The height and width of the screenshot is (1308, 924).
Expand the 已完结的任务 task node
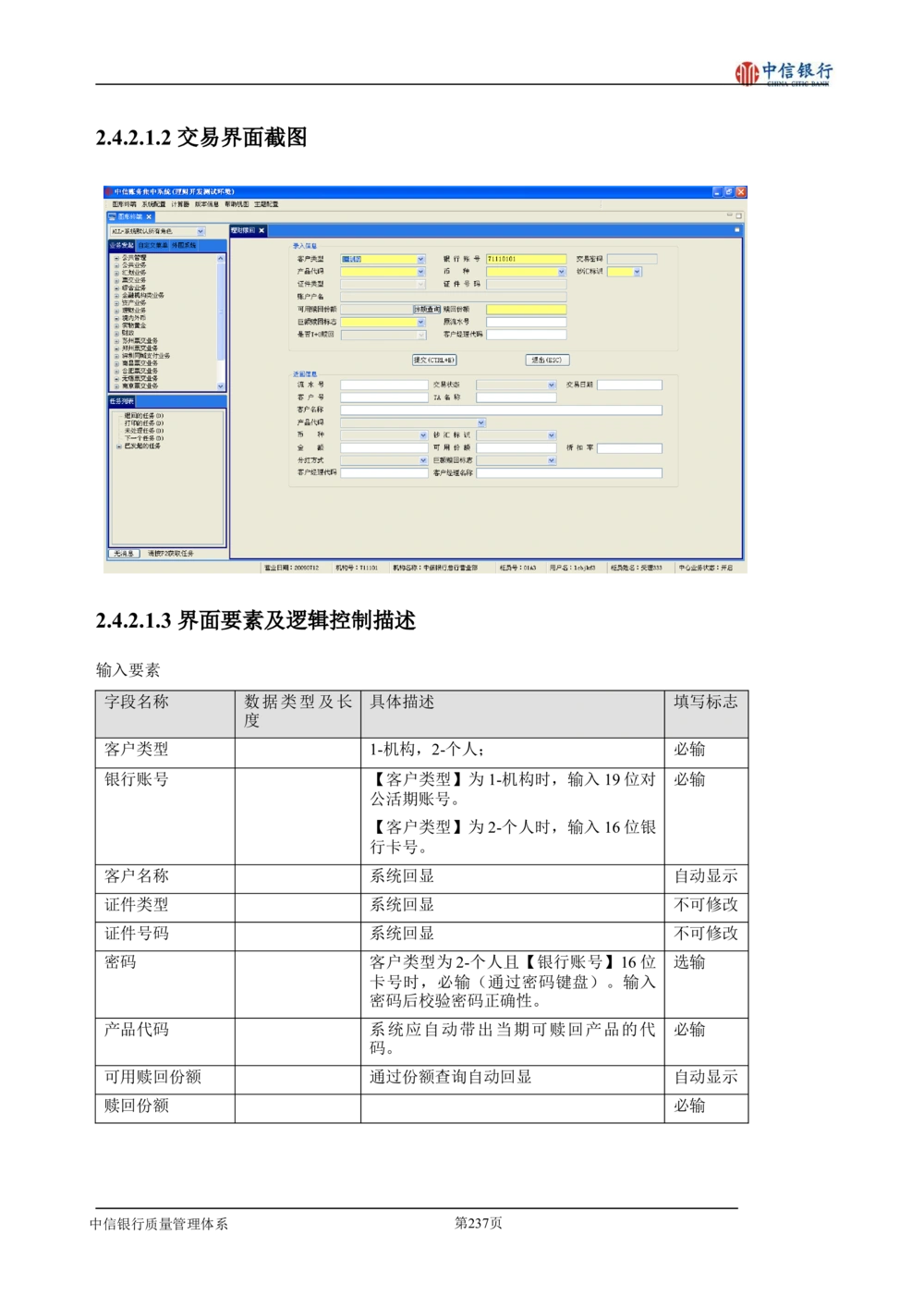coord(119,446)
